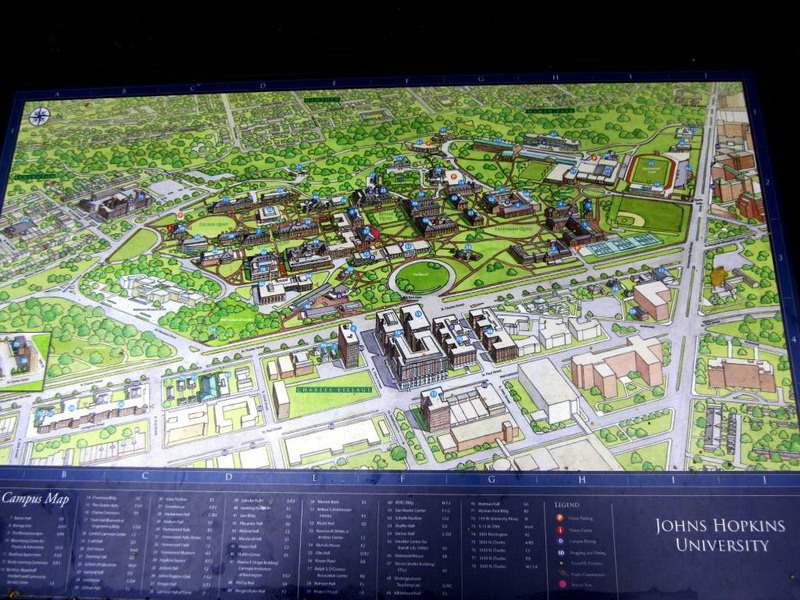Viewport: 800px width, 600px height.
Task: Click the yellow highlighted building
Action: pos(718,276)
